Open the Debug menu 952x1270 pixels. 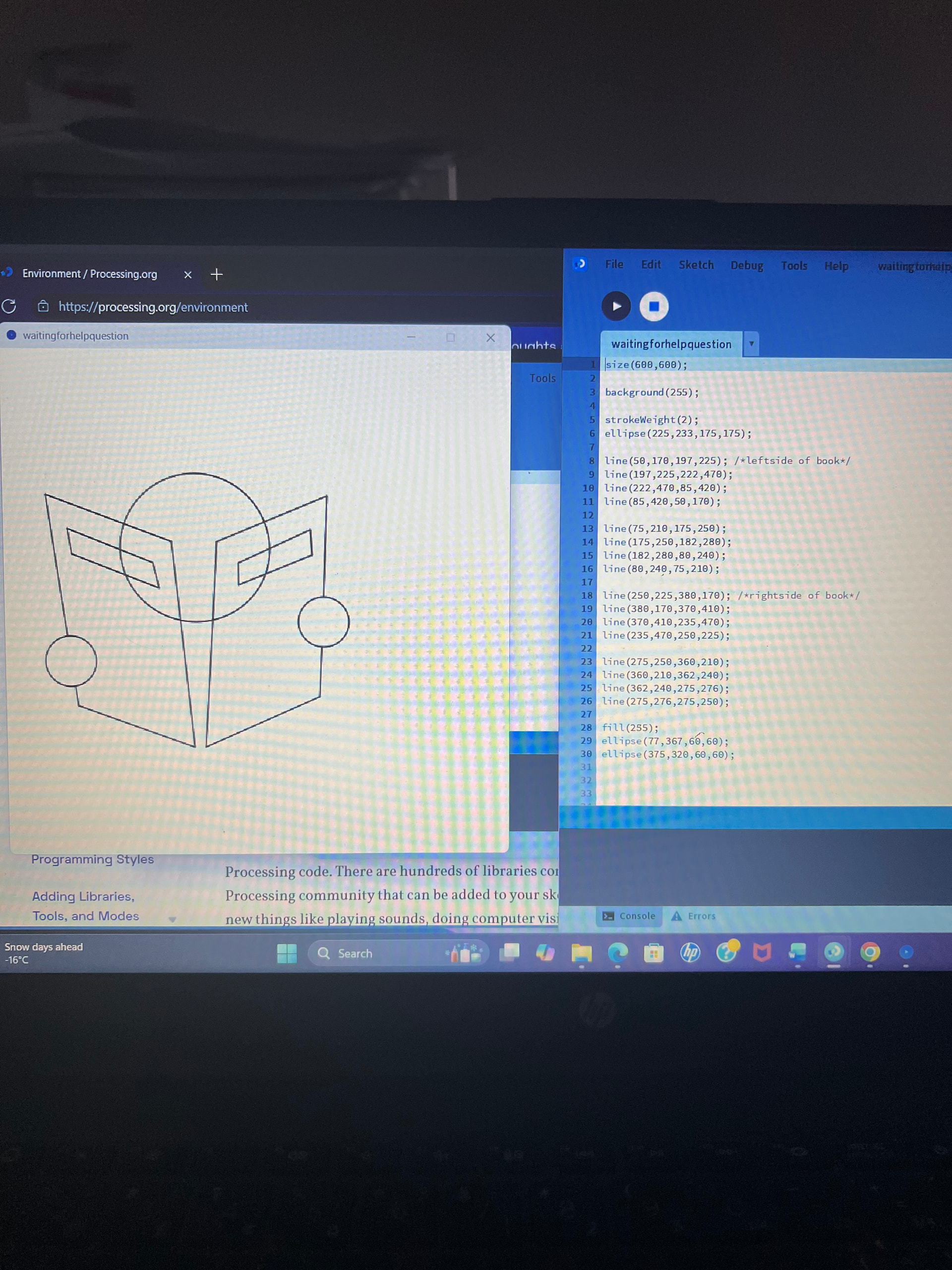(x=746, y=265)
